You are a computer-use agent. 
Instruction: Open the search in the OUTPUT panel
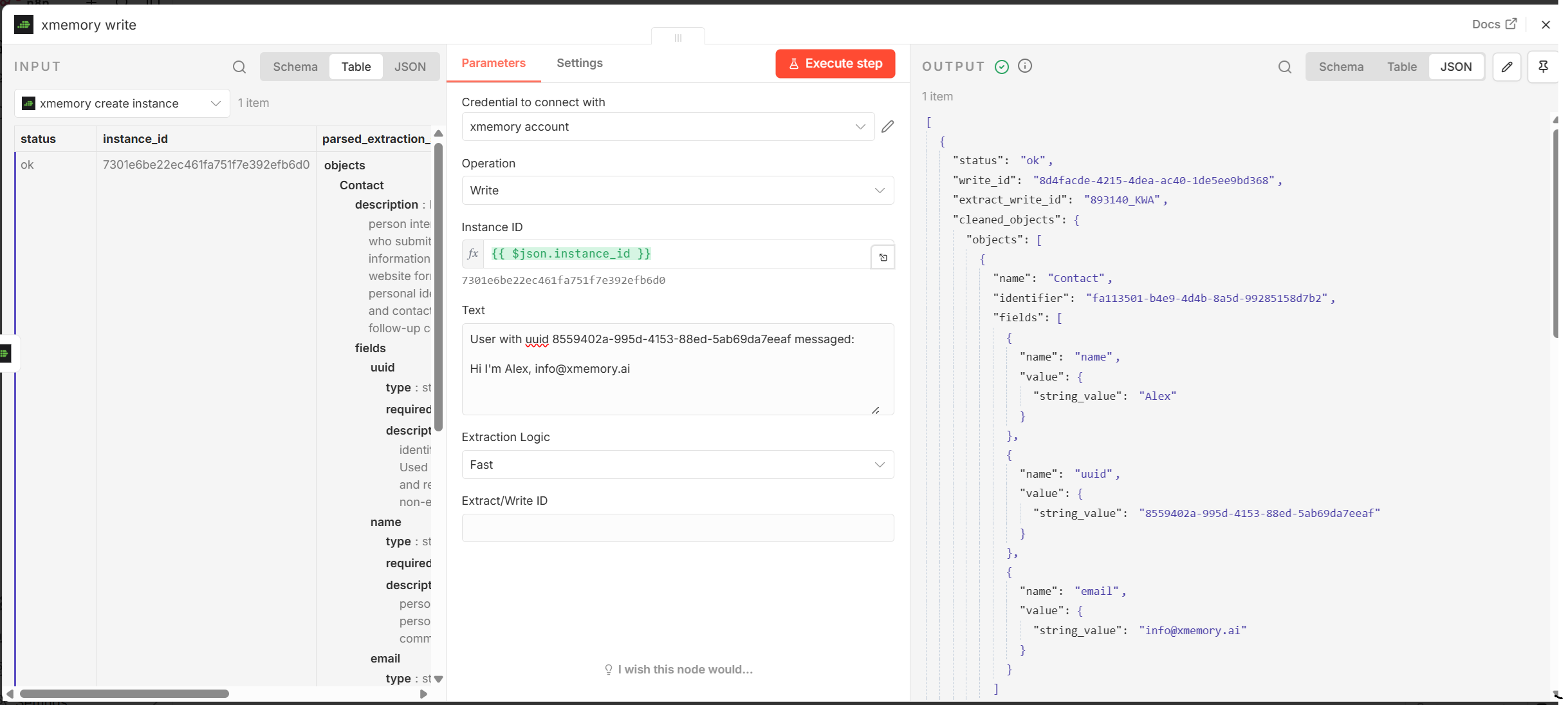point(1284,66)
